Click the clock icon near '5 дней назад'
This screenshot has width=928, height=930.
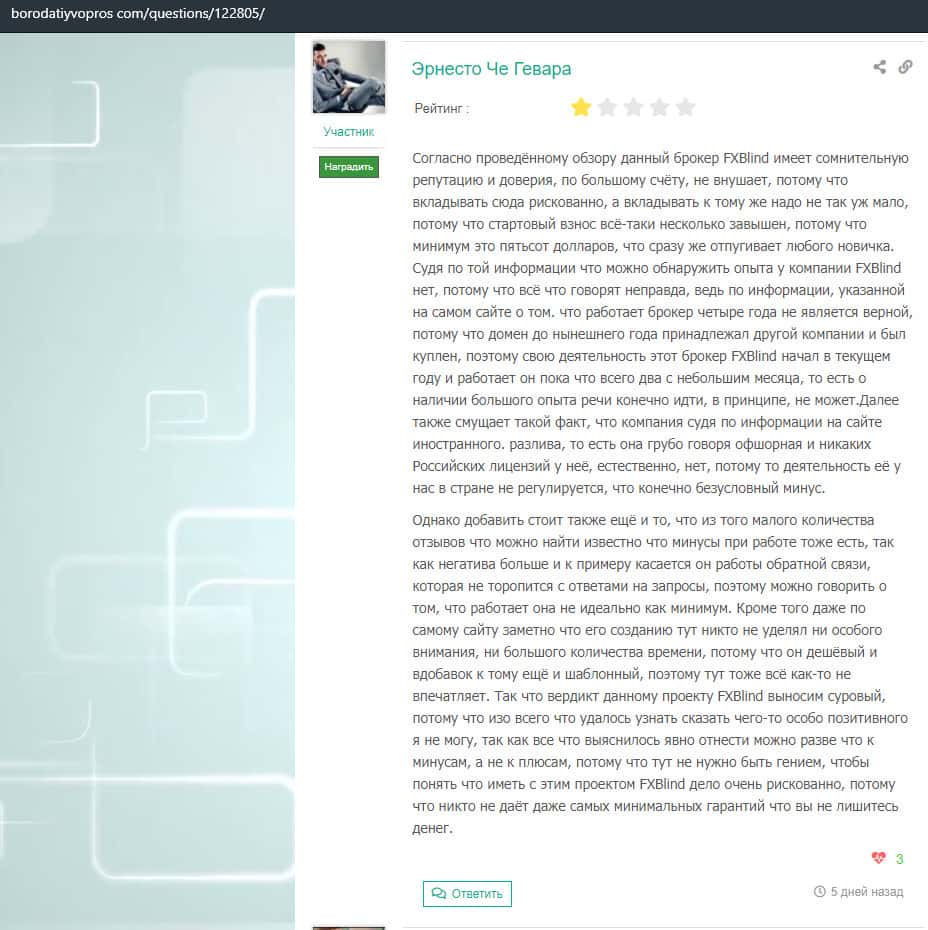pyautogui.click(x=819, y=891)
